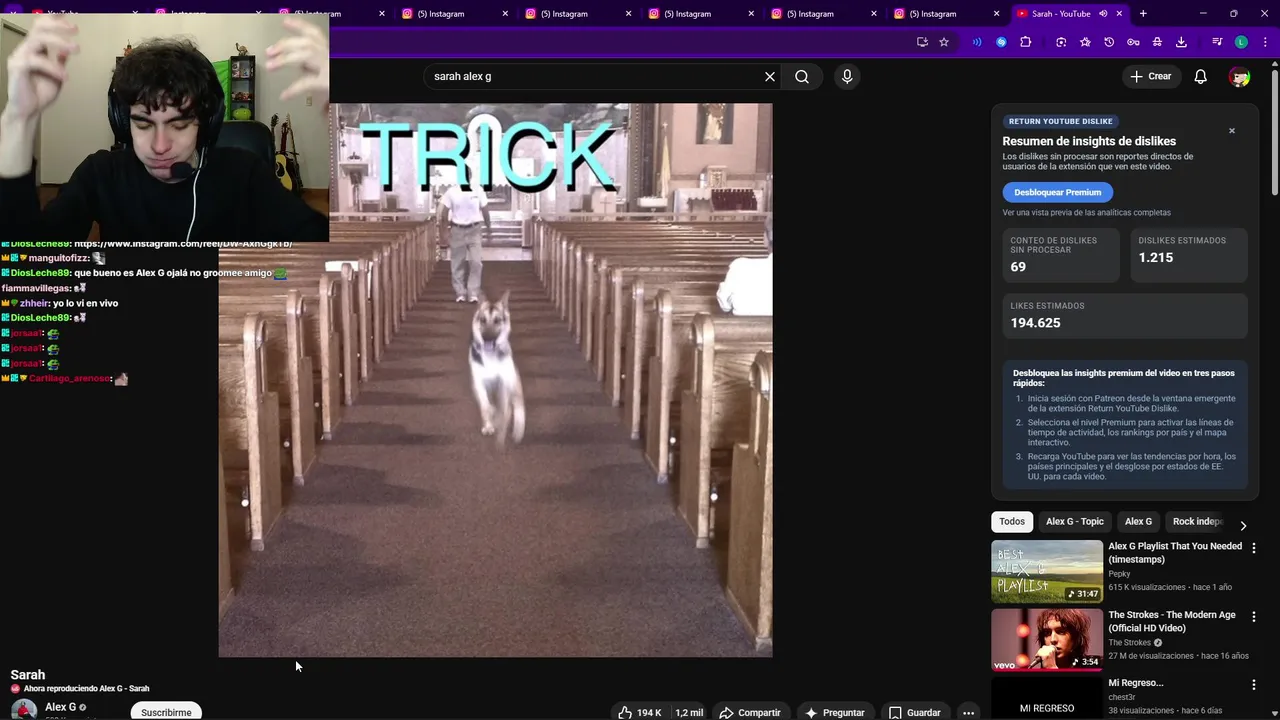Open media controls music note icon
Screen dimensions: 1280x720
point(1217,42)
